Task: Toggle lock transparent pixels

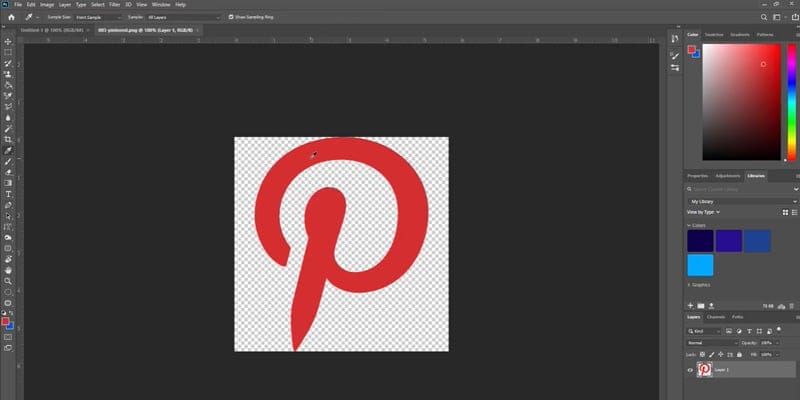Action: tap(702, 354)
